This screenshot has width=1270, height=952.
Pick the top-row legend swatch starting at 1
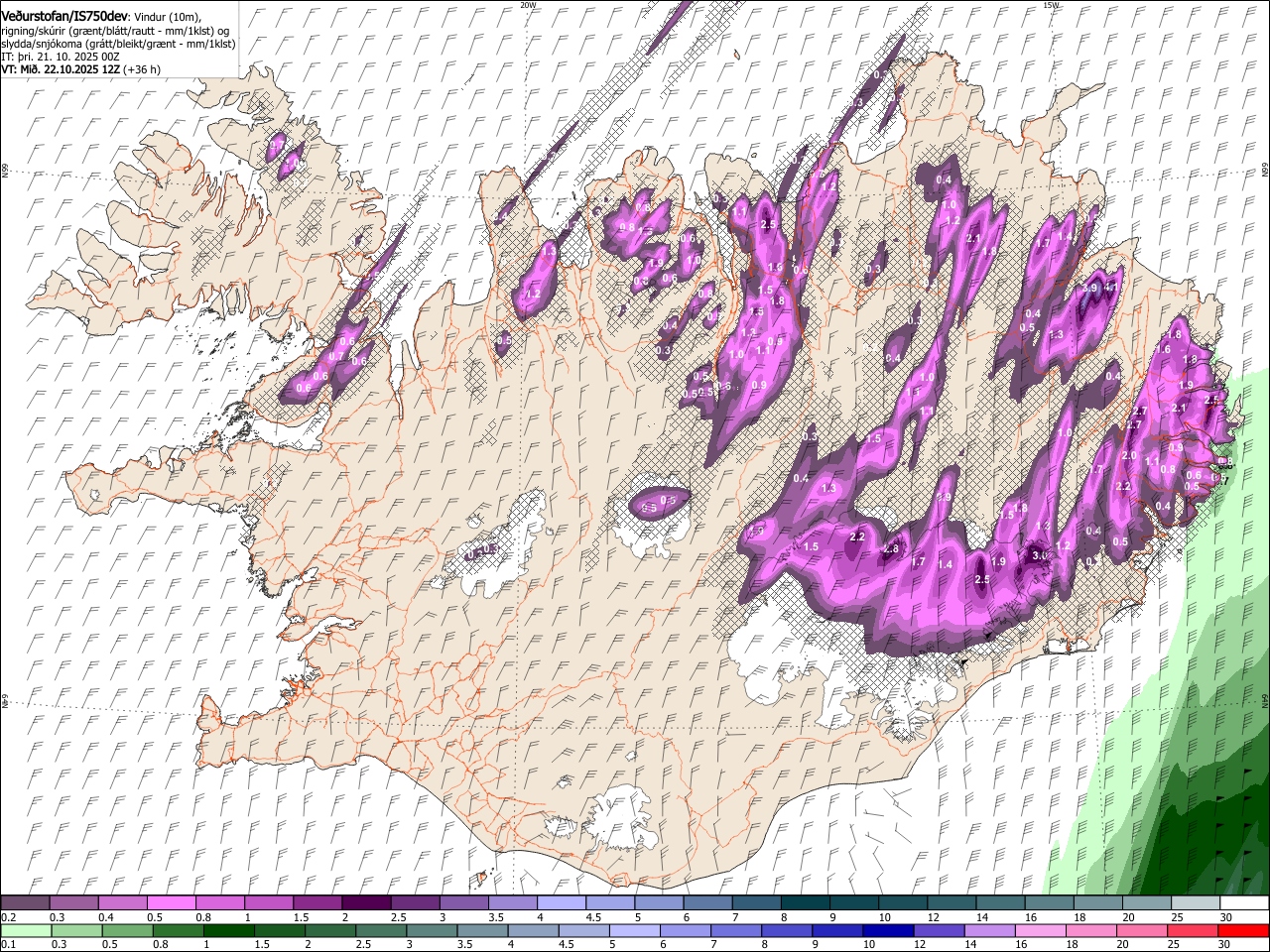[268, 903]
